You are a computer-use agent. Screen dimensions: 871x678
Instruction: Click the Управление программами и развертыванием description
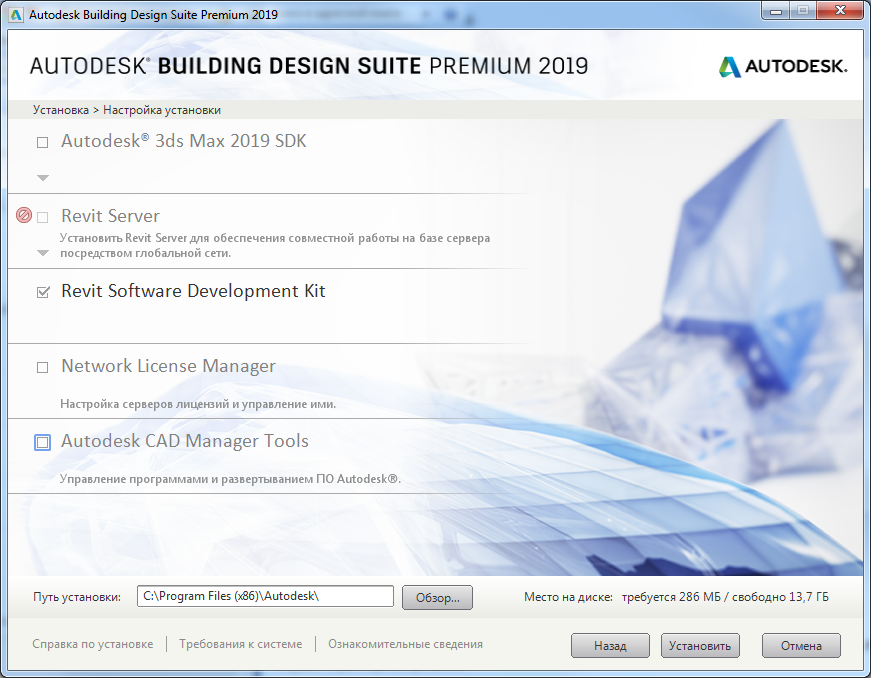[x=230, y=479]
